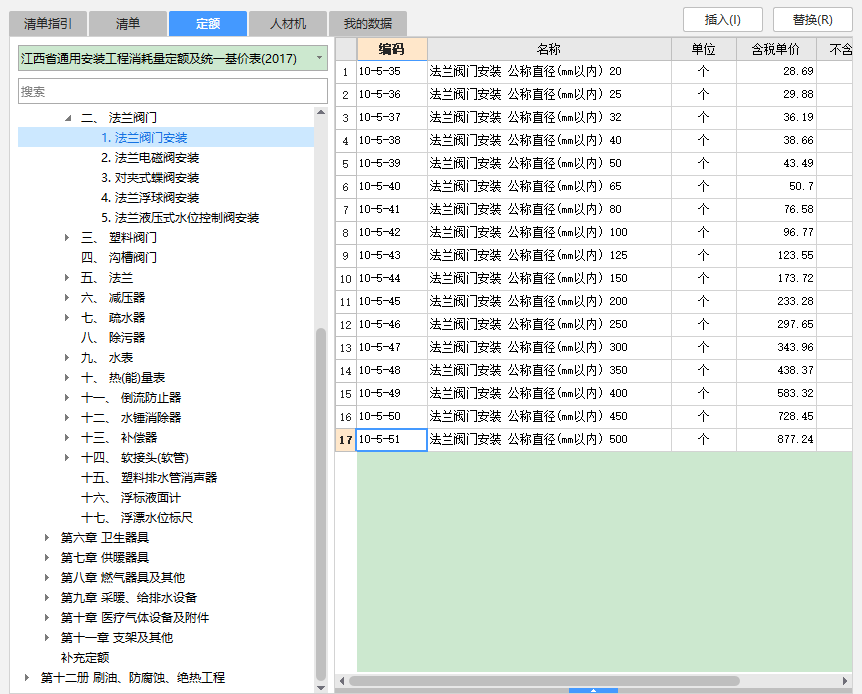The width and height of the screenshot is (862, 694).
Task: Click the 含税单价 column header
Action: (775, 49)
